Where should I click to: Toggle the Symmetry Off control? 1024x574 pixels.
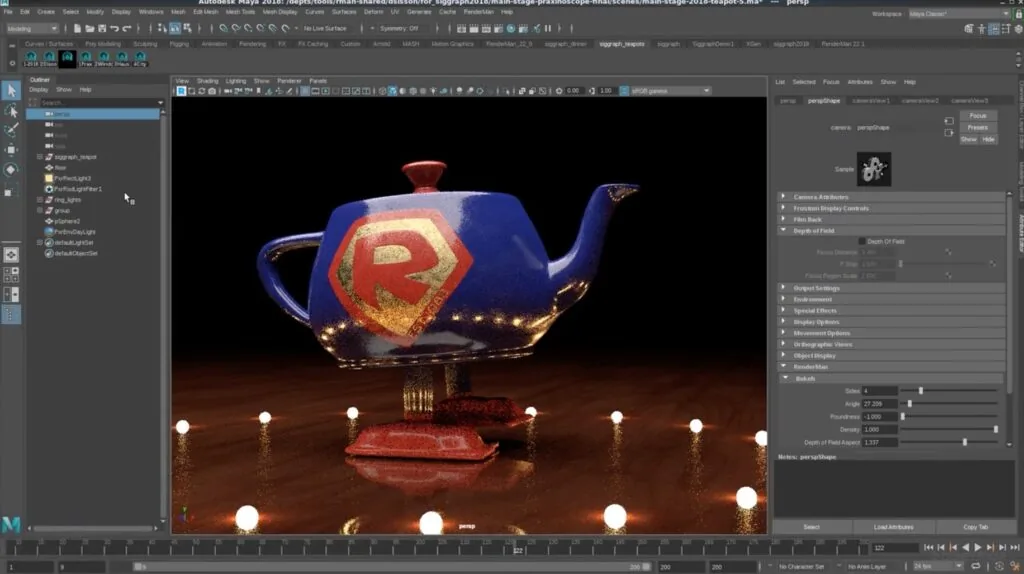pos(399,29)
